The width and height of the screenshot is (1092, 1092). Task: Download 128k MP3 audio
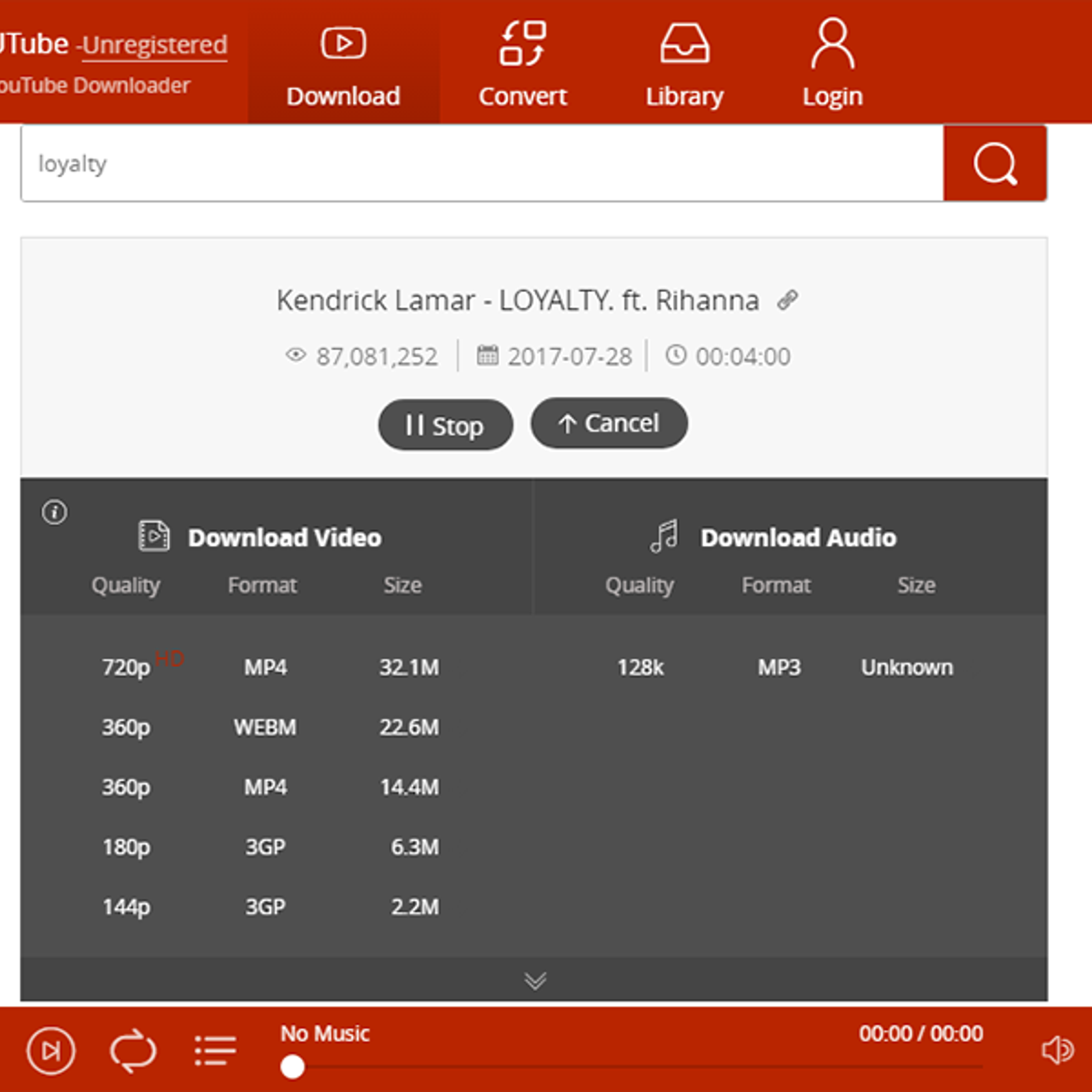[785, 667]
